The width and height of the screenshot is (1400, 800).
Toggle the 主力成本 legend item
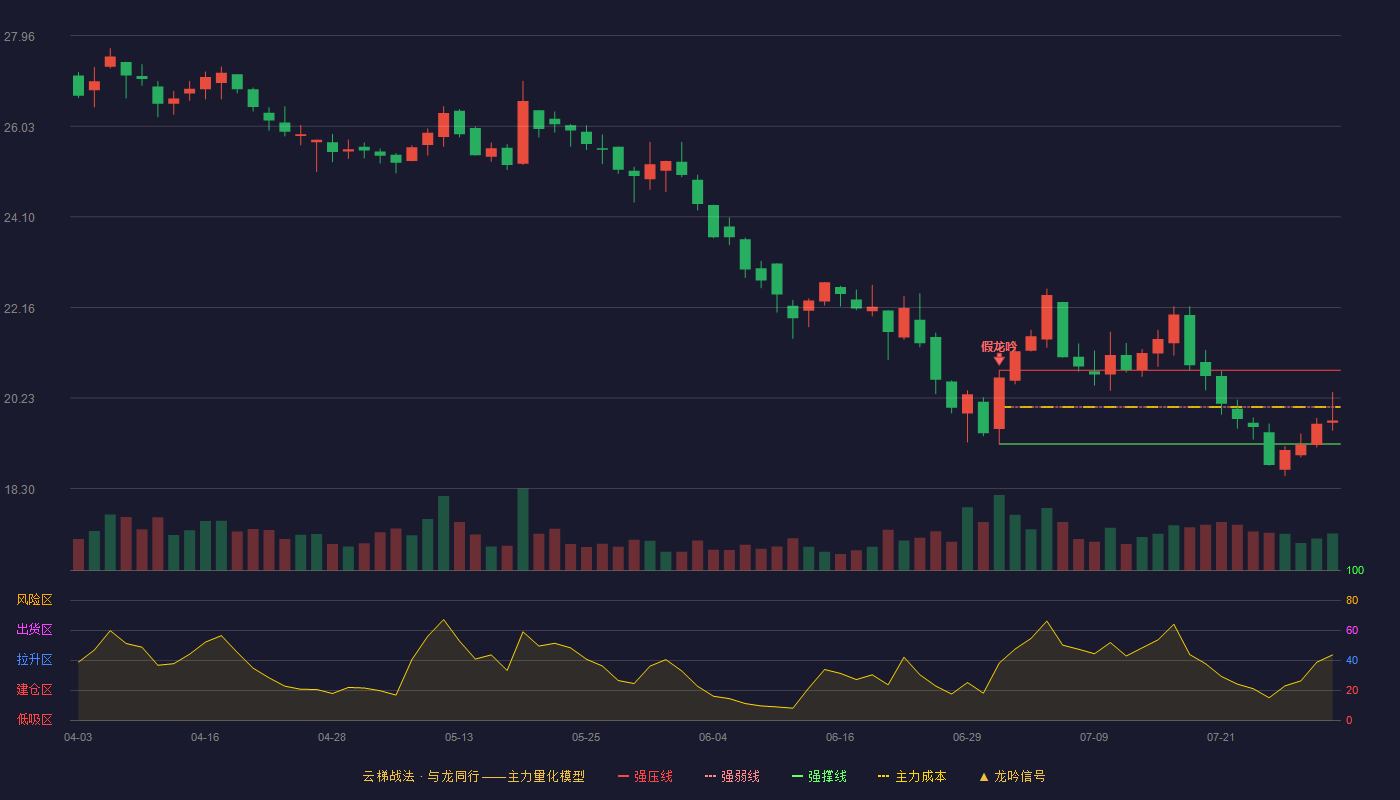pos(912,776)
